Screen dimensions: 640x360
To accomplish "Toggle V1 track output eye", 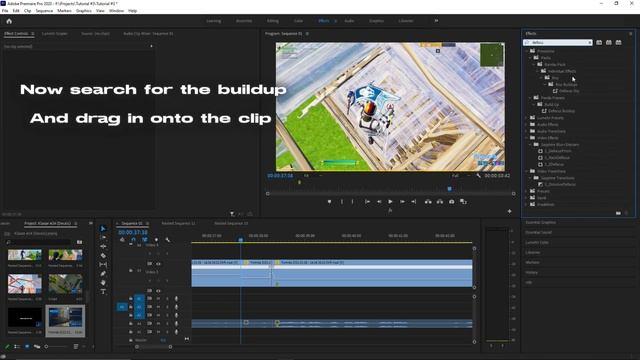I will [158, 291].
